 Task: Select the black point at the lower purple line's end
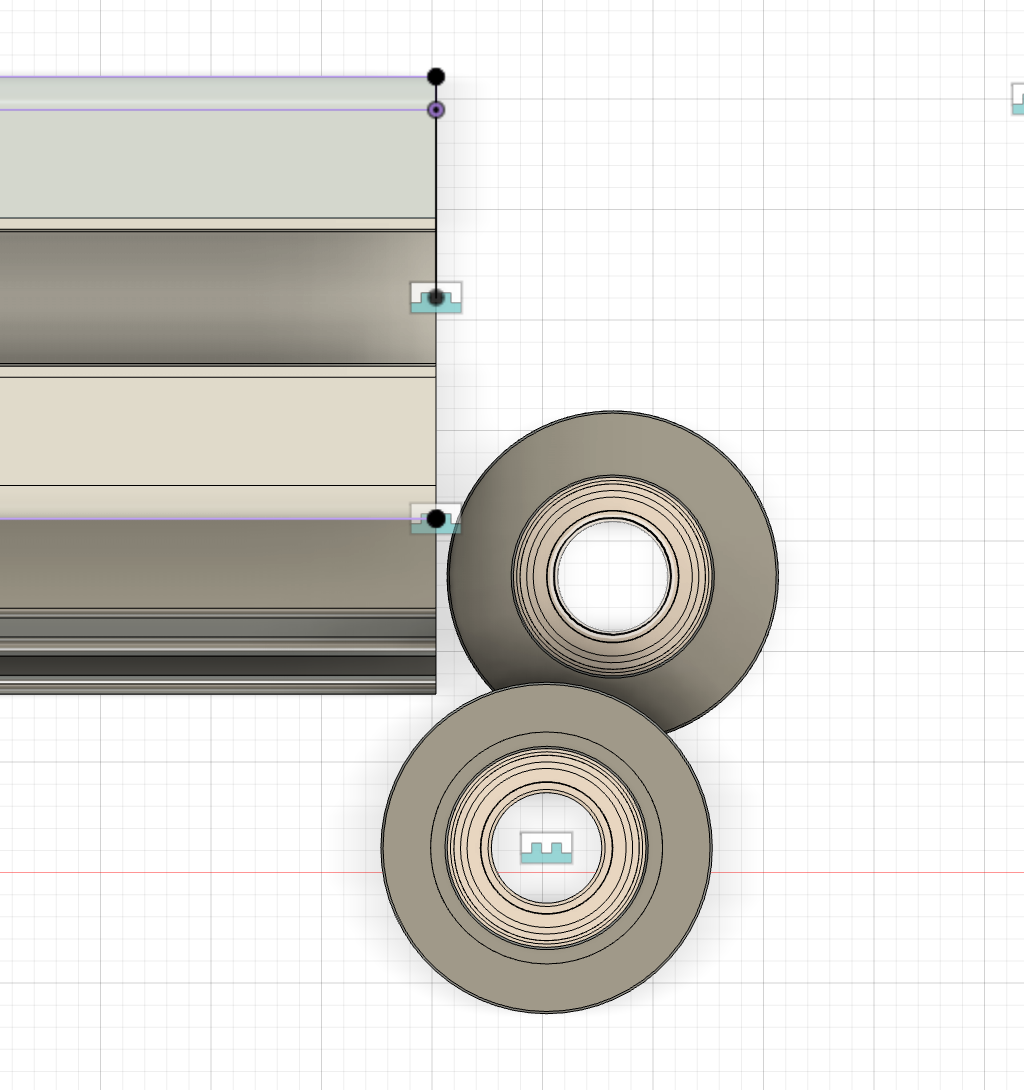436,519
